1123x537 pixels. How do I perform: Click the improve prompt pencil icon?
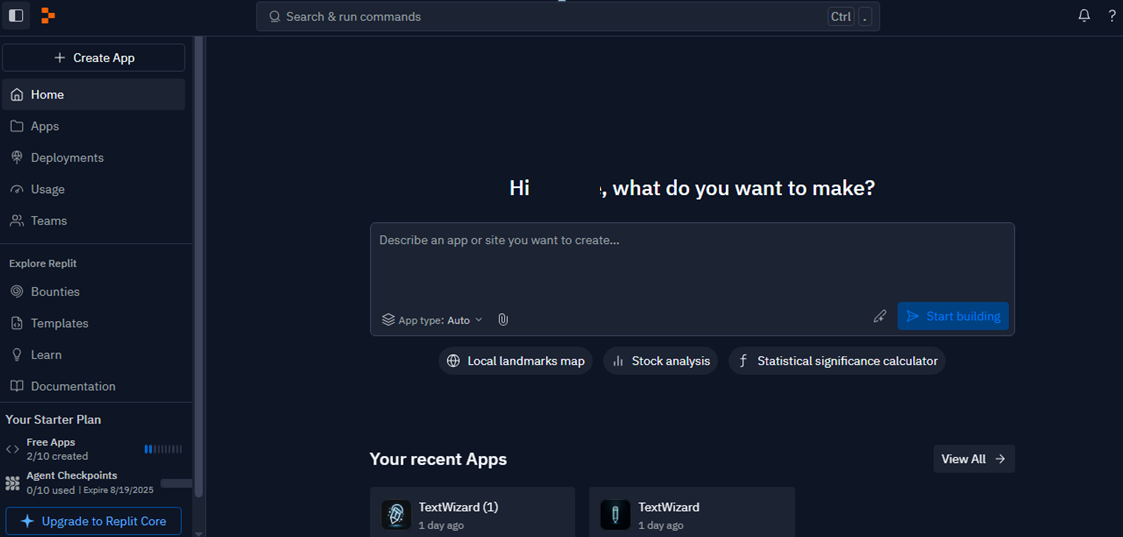tap(880, 316)
